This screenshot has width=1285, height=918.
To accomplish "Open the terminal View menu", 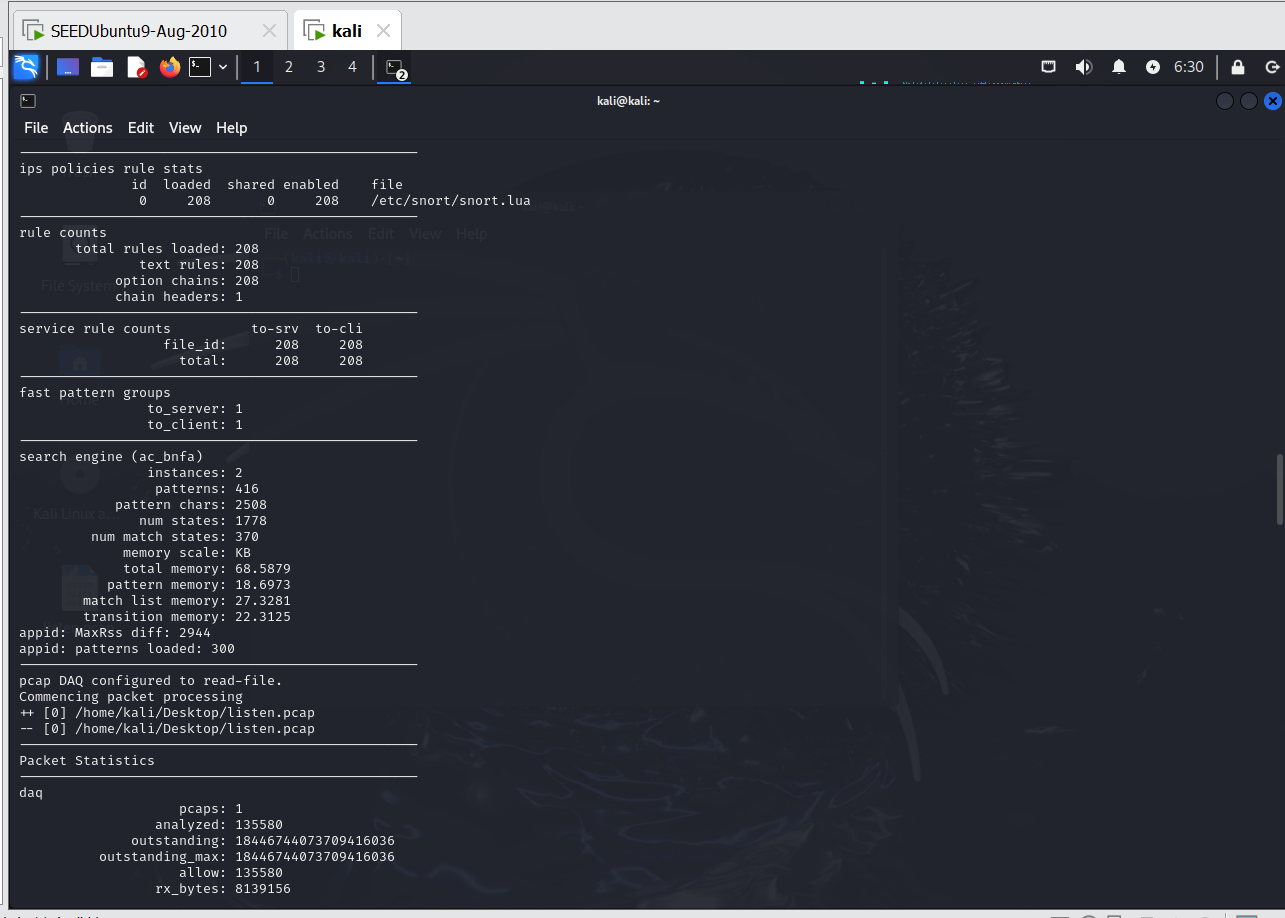I will coord(185,128).
